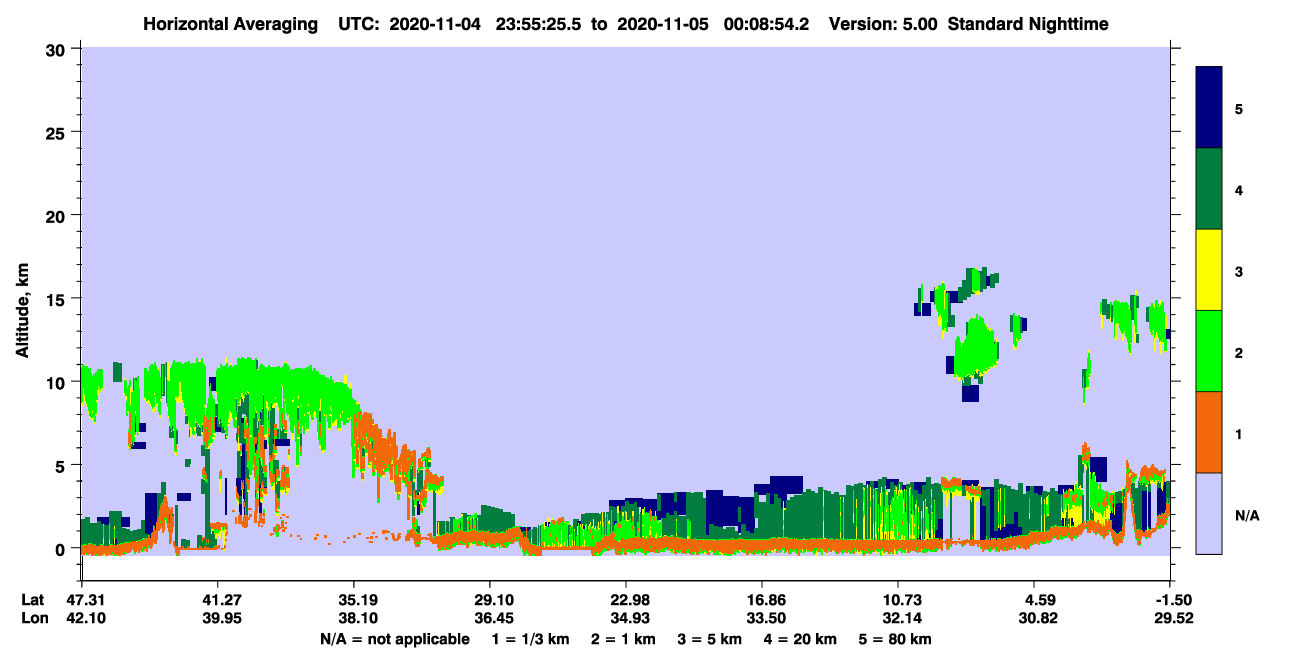Click the bright green colorbar segment labeled 2
The height and width of the screenshot is (667, 1300).
(1209, 351)
